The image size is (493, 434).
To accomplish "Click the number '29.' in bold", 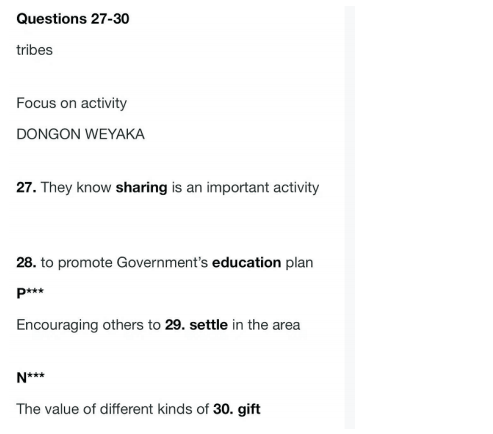I will click(x=175, y=325).
